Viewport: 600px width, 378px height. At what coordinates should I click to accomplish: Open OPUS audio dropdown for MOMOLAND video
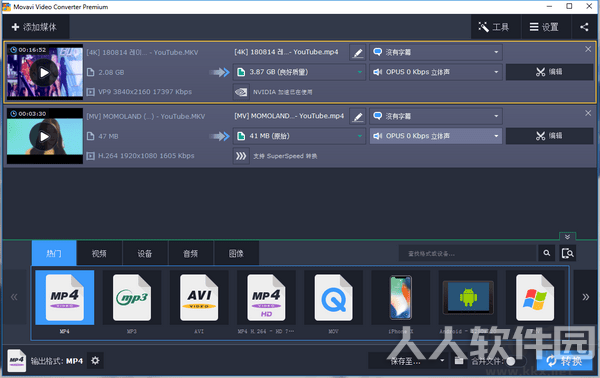click(435, 136)
